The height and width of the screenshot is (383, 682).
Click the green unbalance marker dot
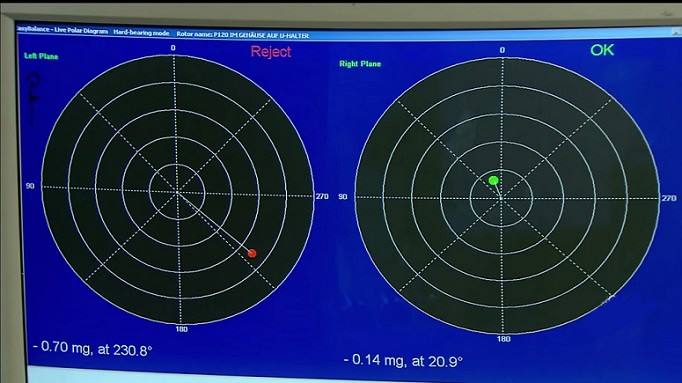(x=493, y=180)
